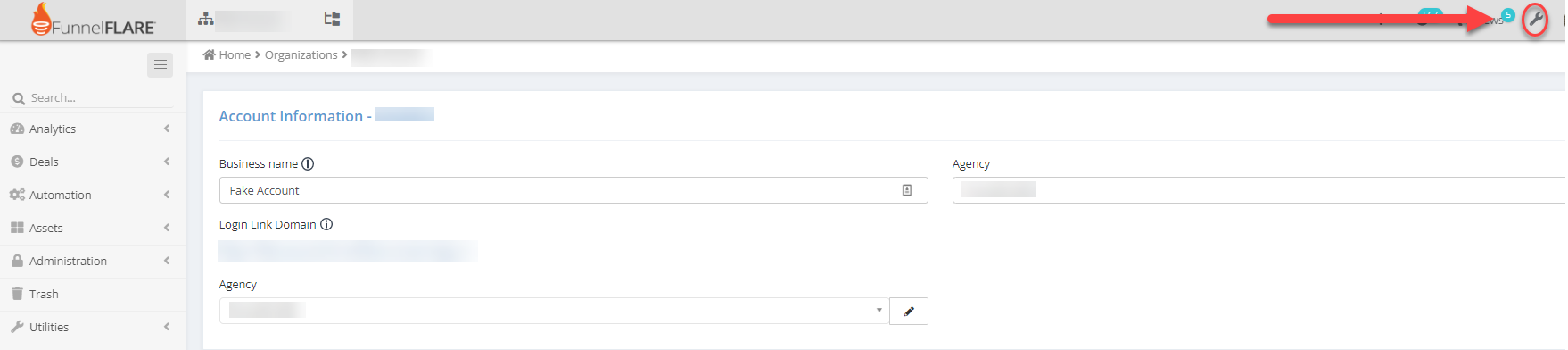This screenshot has height=350, width=1568.
Task: Expand the Deals sidebar section
Action: pos(93,162)
